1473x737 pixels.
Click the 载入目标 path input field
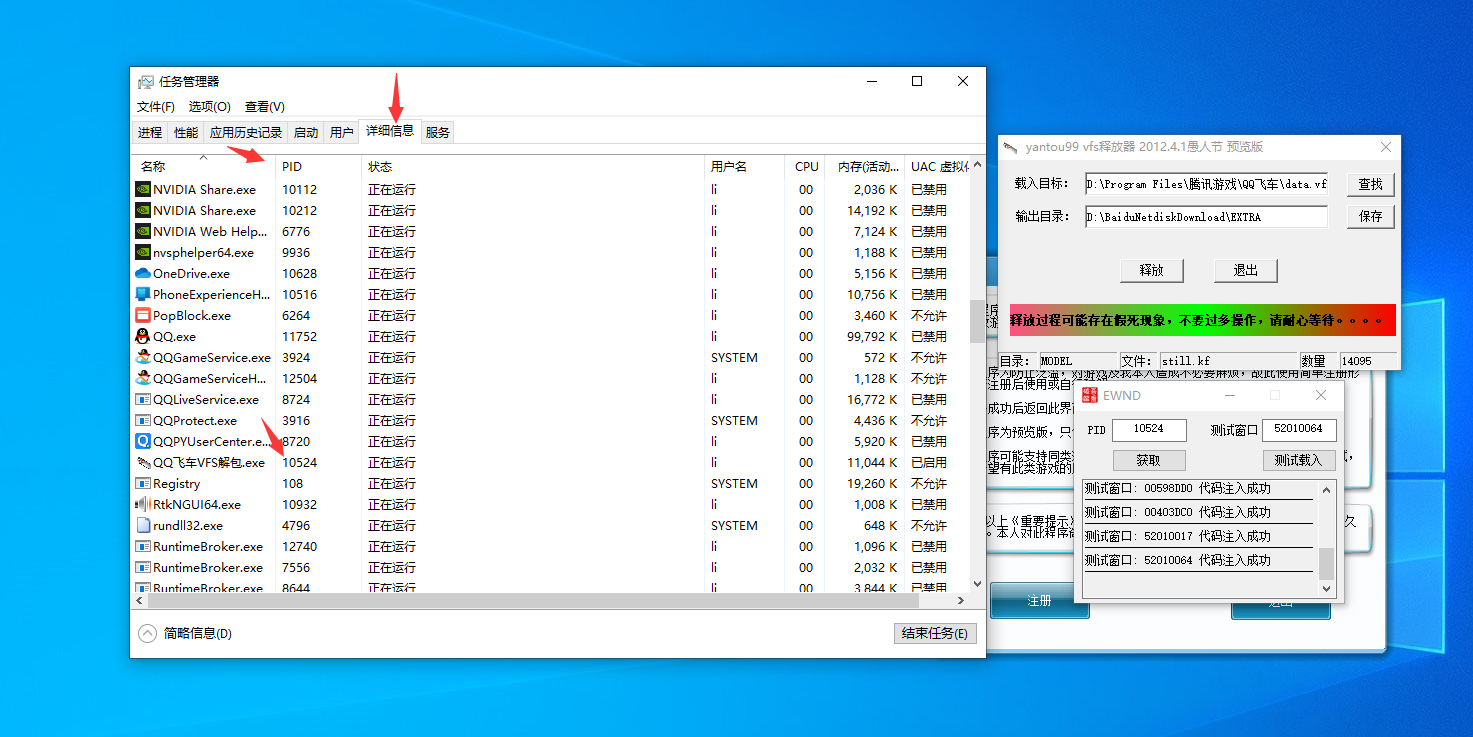click(1206, 184)
